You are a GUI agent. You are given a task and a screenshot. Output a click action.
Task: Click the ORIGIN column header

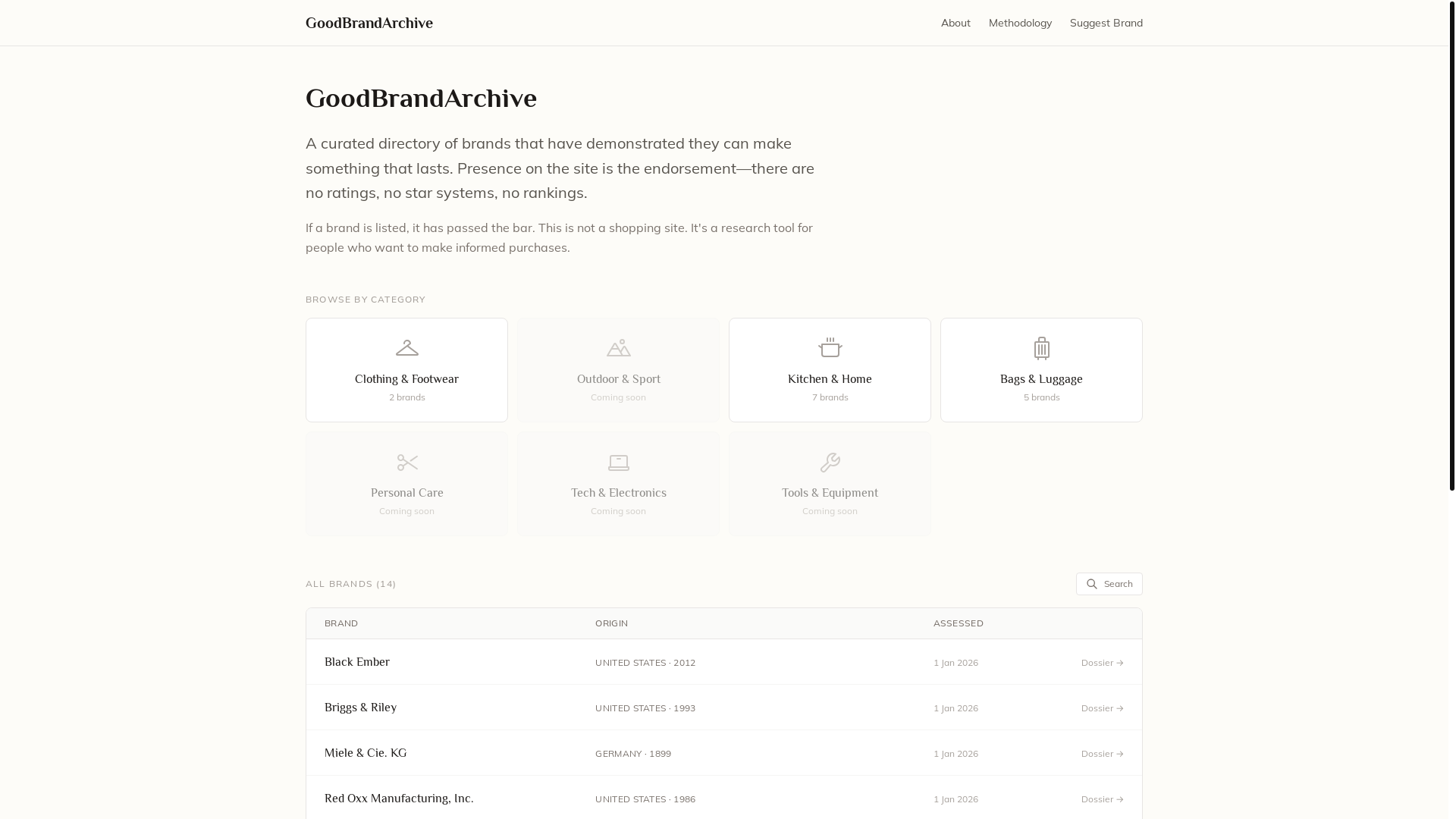pos(611,623)
